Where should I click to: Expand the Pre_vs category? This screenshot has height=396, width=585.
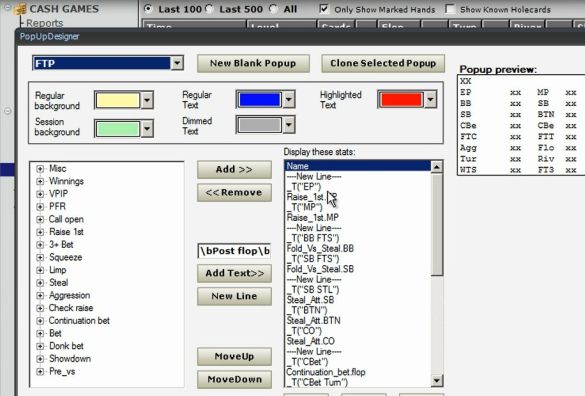(x=40, y=372)
